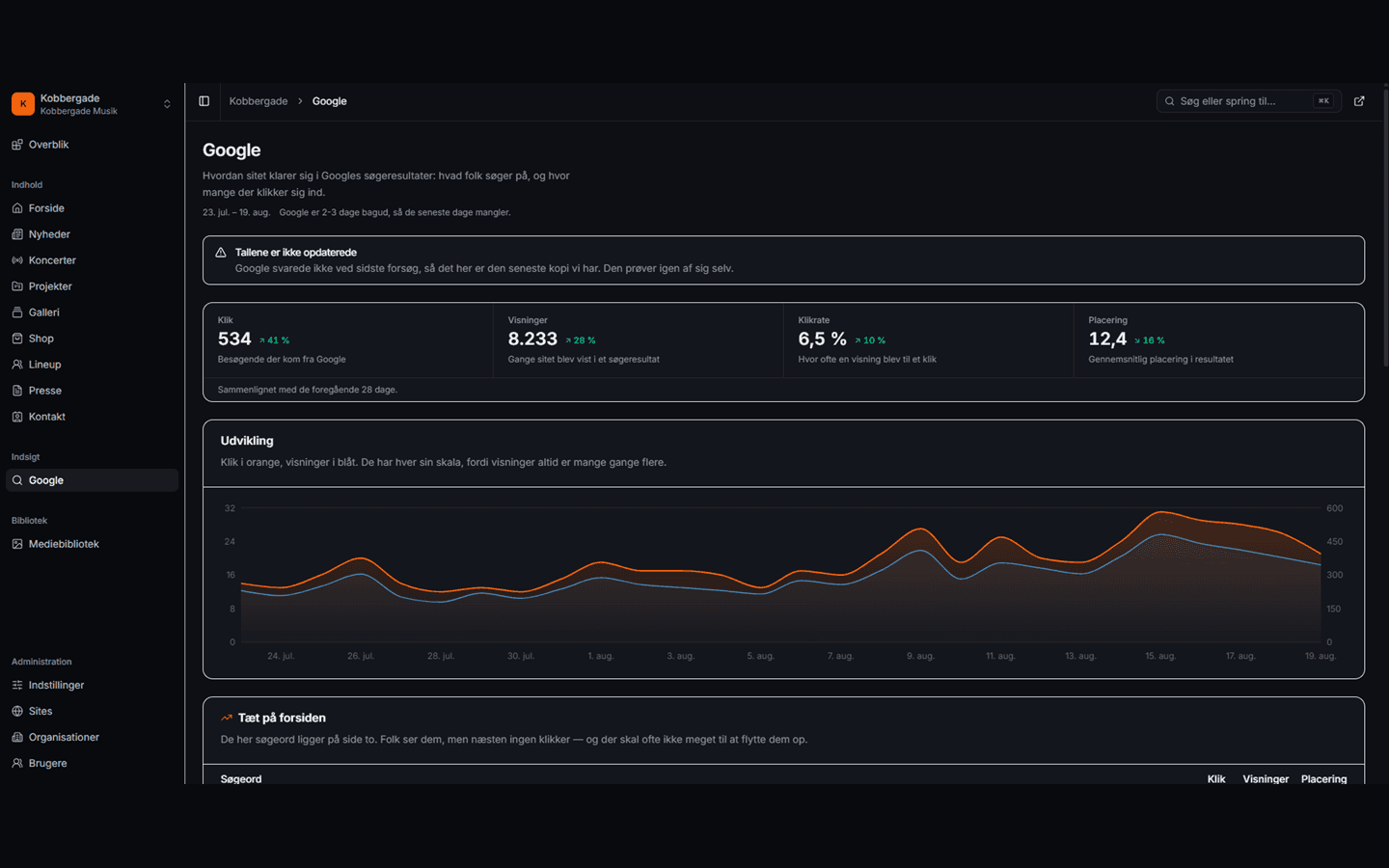Click the Google search icon in sidebar

pos(17,480)
